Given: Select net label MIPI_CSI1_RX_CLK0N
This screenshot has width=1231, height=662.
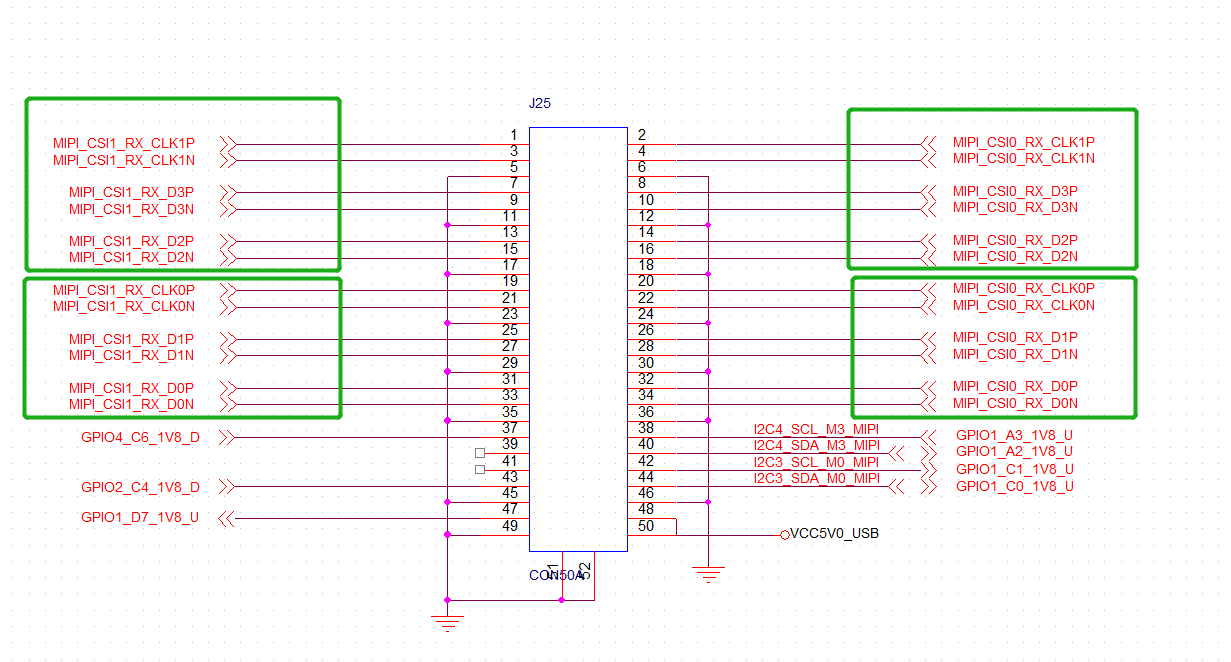Looking at the screenshot, I should (124, 306).
